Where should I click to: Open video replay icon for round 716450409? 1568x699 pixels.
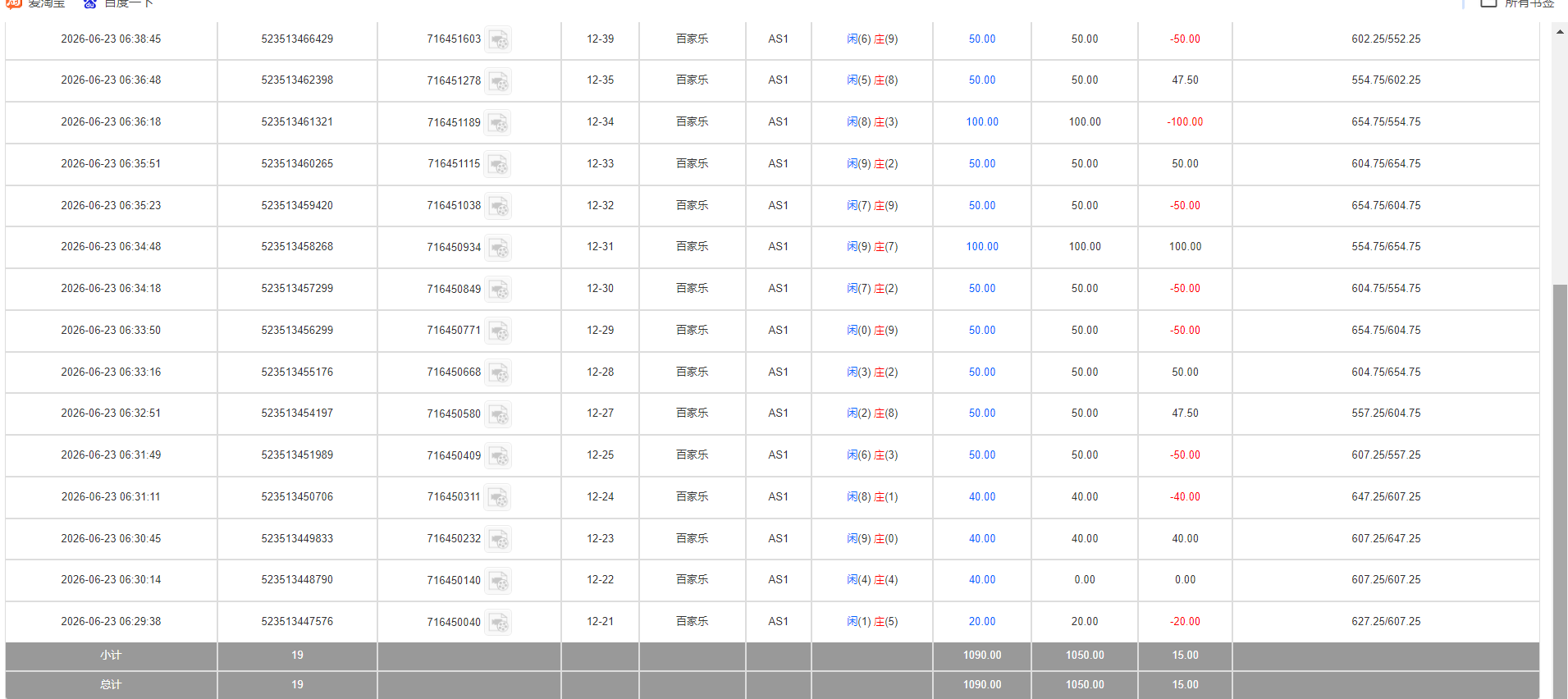pyautogui.click(x=498, y=455)
